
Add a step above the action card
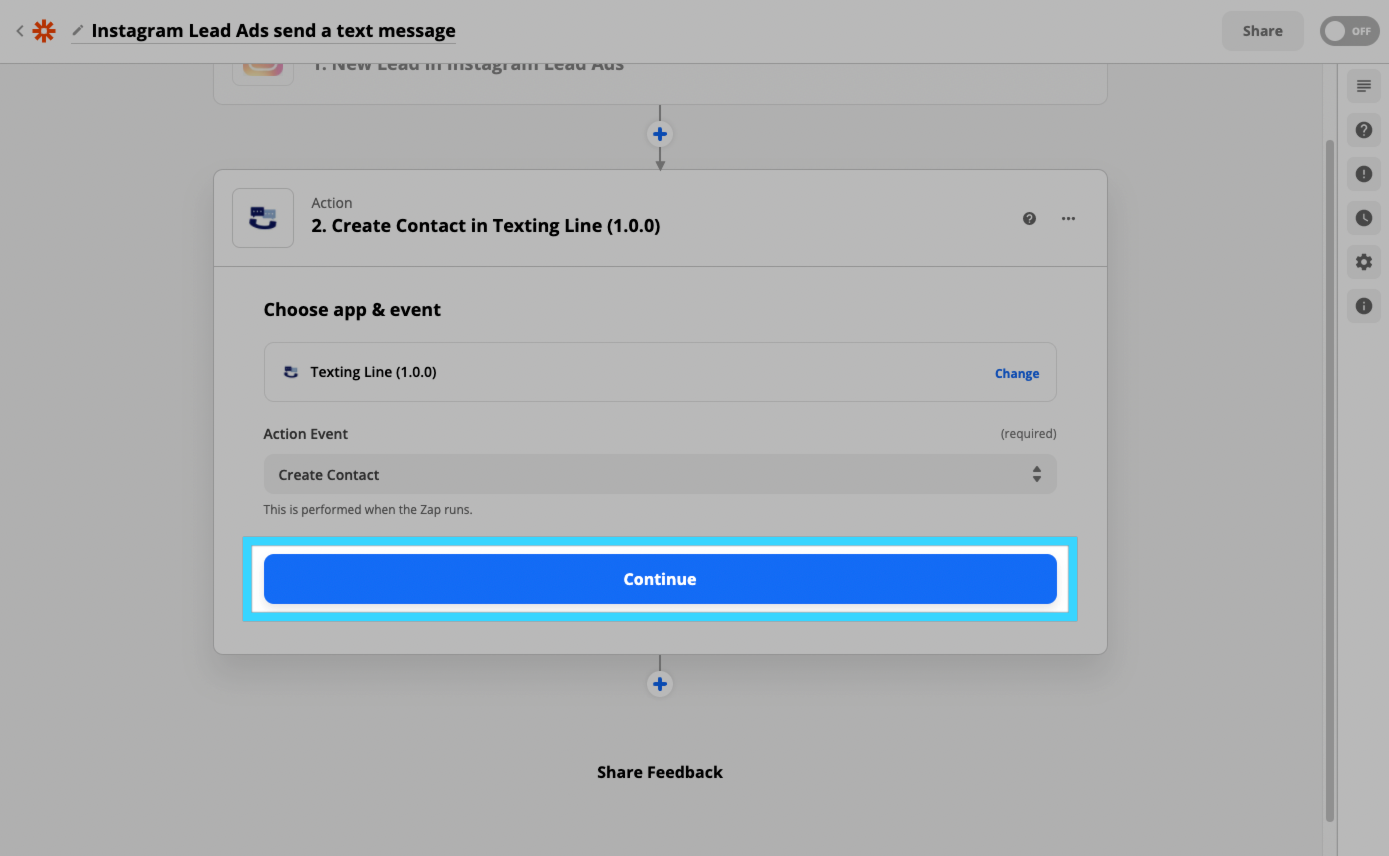(660, 134)
